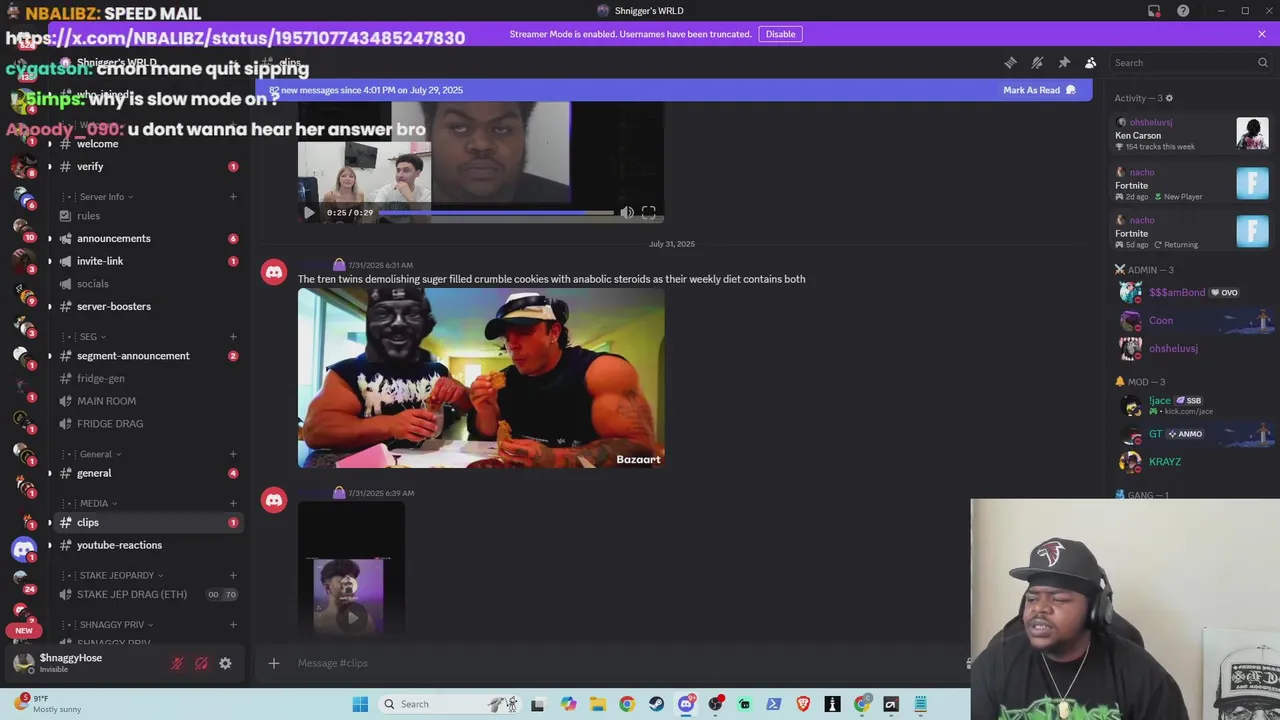This screenshot has width=1280, height=720.
Task: Create channel in General category
Action: (x=233, y=454)
